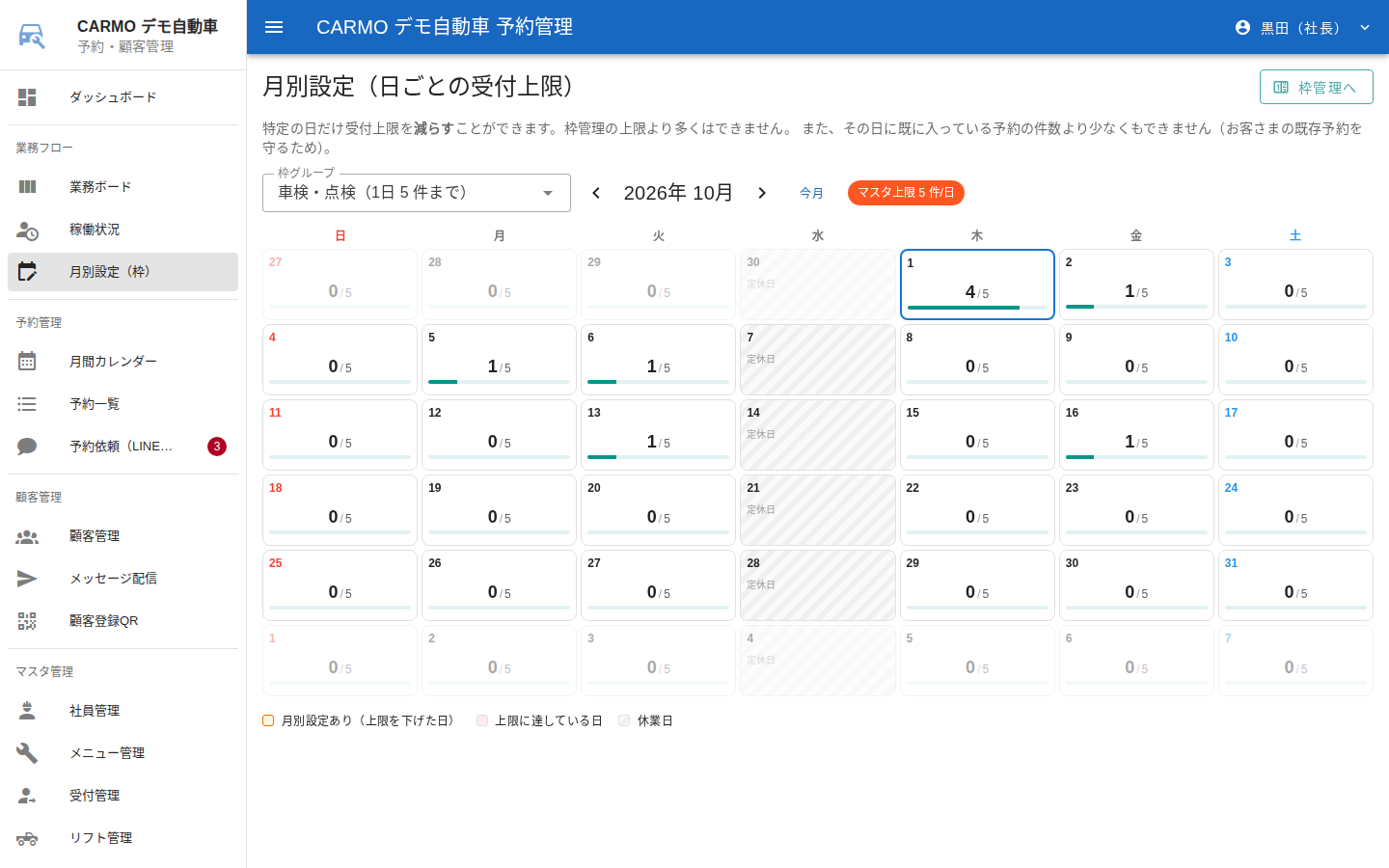The width and height of the screenshot is (1389, 868).
Task: Select October 1 cell showing 4/5
Action: coord(977,285)
